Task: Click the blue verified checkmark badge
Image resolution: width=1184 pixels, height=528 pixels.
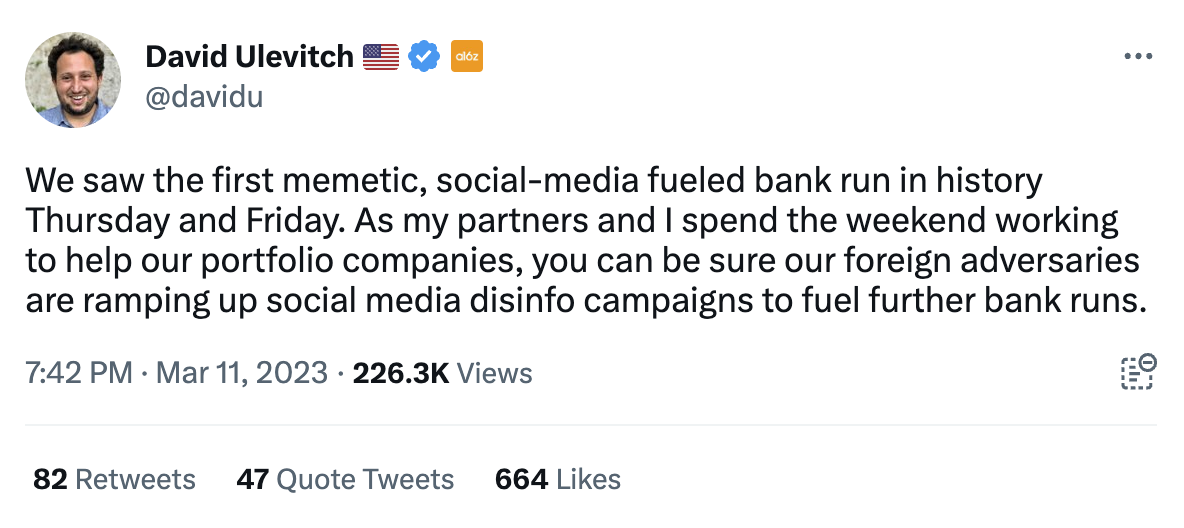Action: click(x=424, y=57)
